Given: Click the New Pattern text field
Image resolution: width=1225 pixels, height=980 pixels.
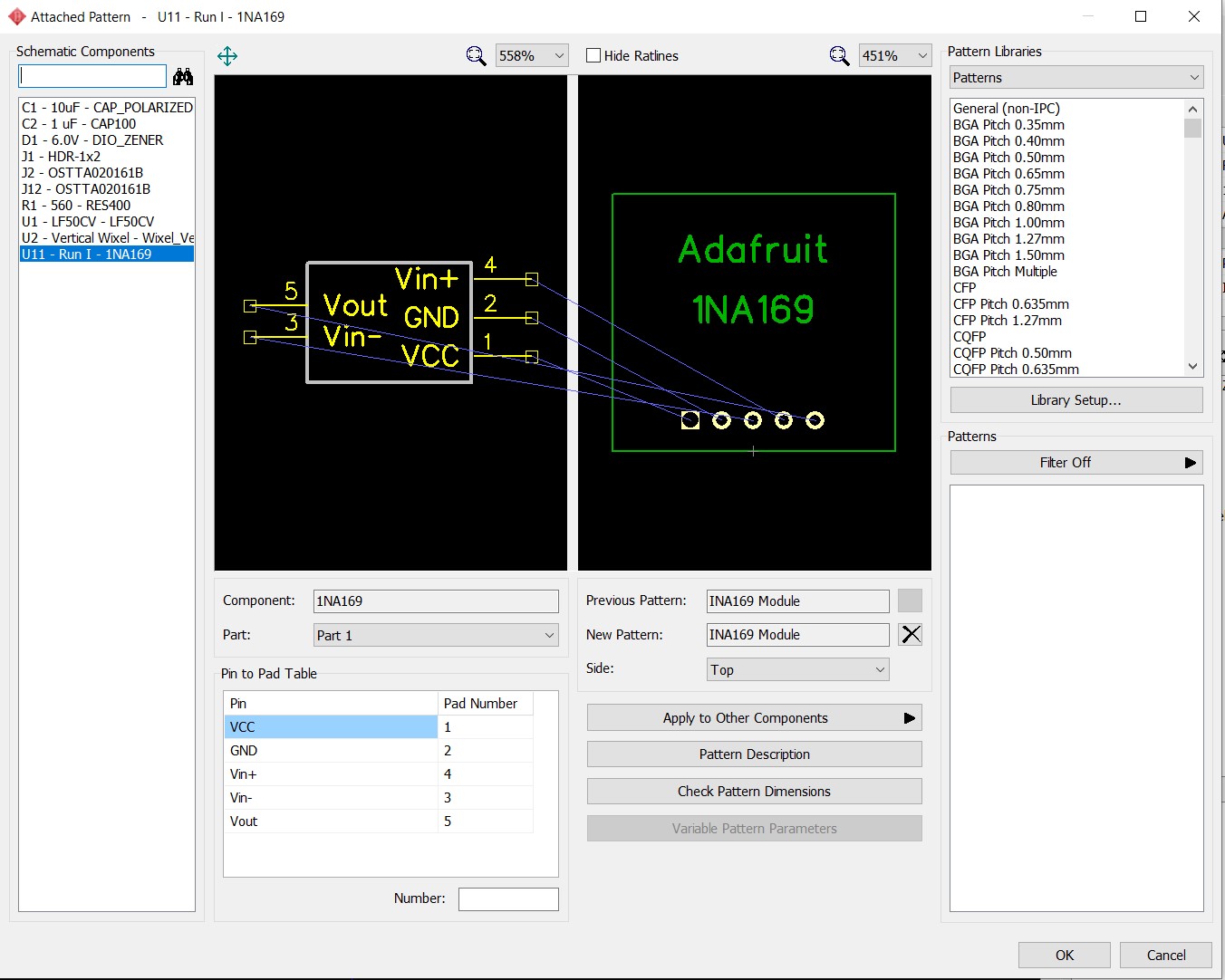Looking at the screenshot, I should pos(797,635).
